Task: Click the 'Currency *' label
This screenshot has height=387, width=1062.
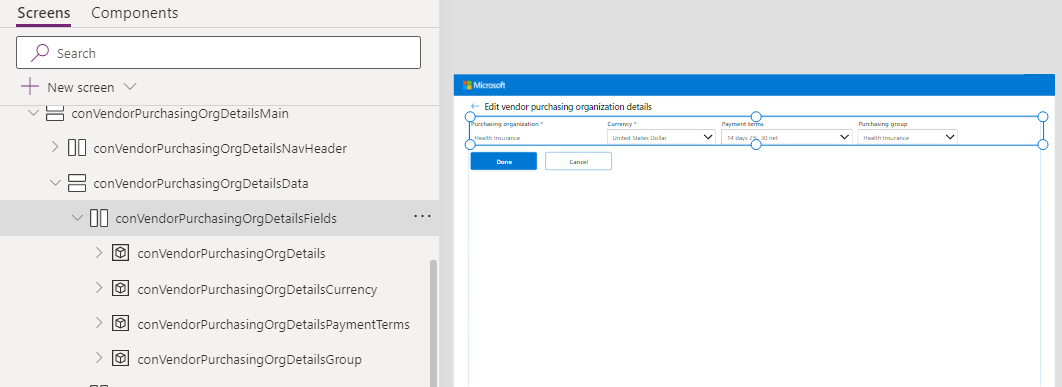Action: (x=622, y=124)
